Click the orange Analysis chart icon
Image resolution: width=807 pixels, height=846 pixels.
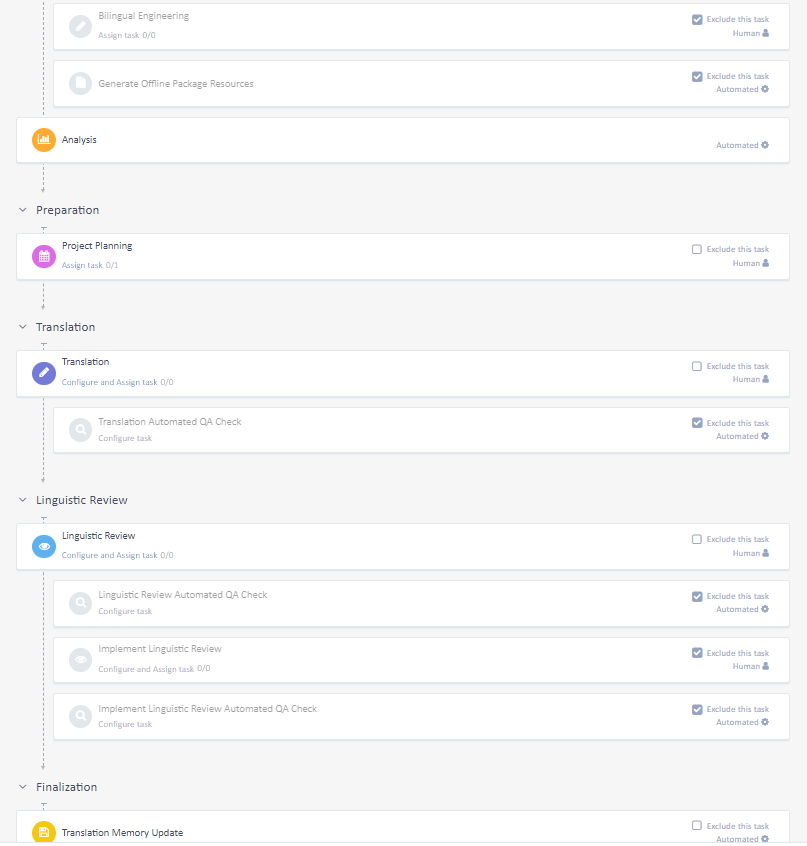click(x=44, y=140)
